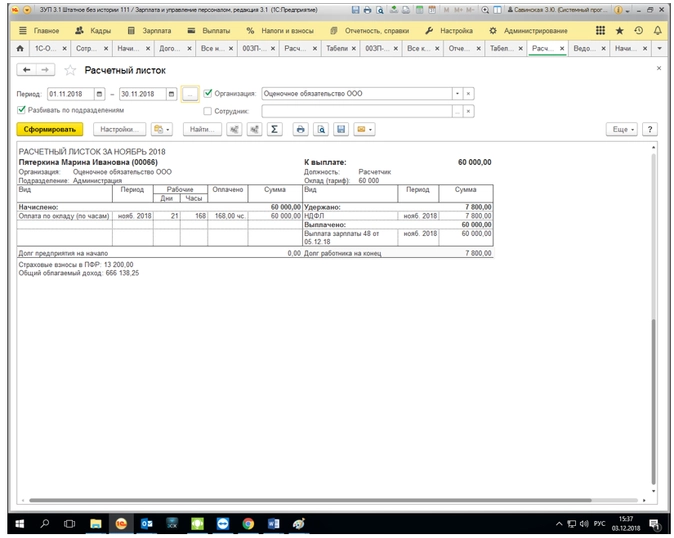Click the Sigma sum calculation icon
The image size is (674, 538).
(x=274, y=129)
